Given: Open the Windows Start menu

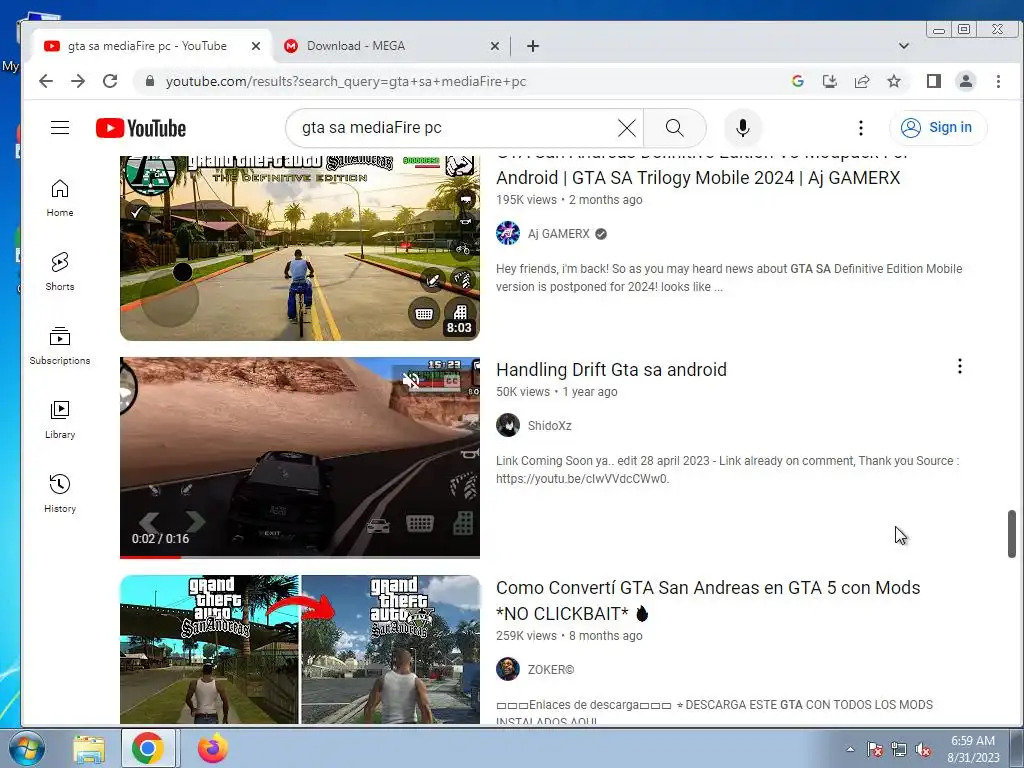Looking at the screenshot, I should click(25, 748).
